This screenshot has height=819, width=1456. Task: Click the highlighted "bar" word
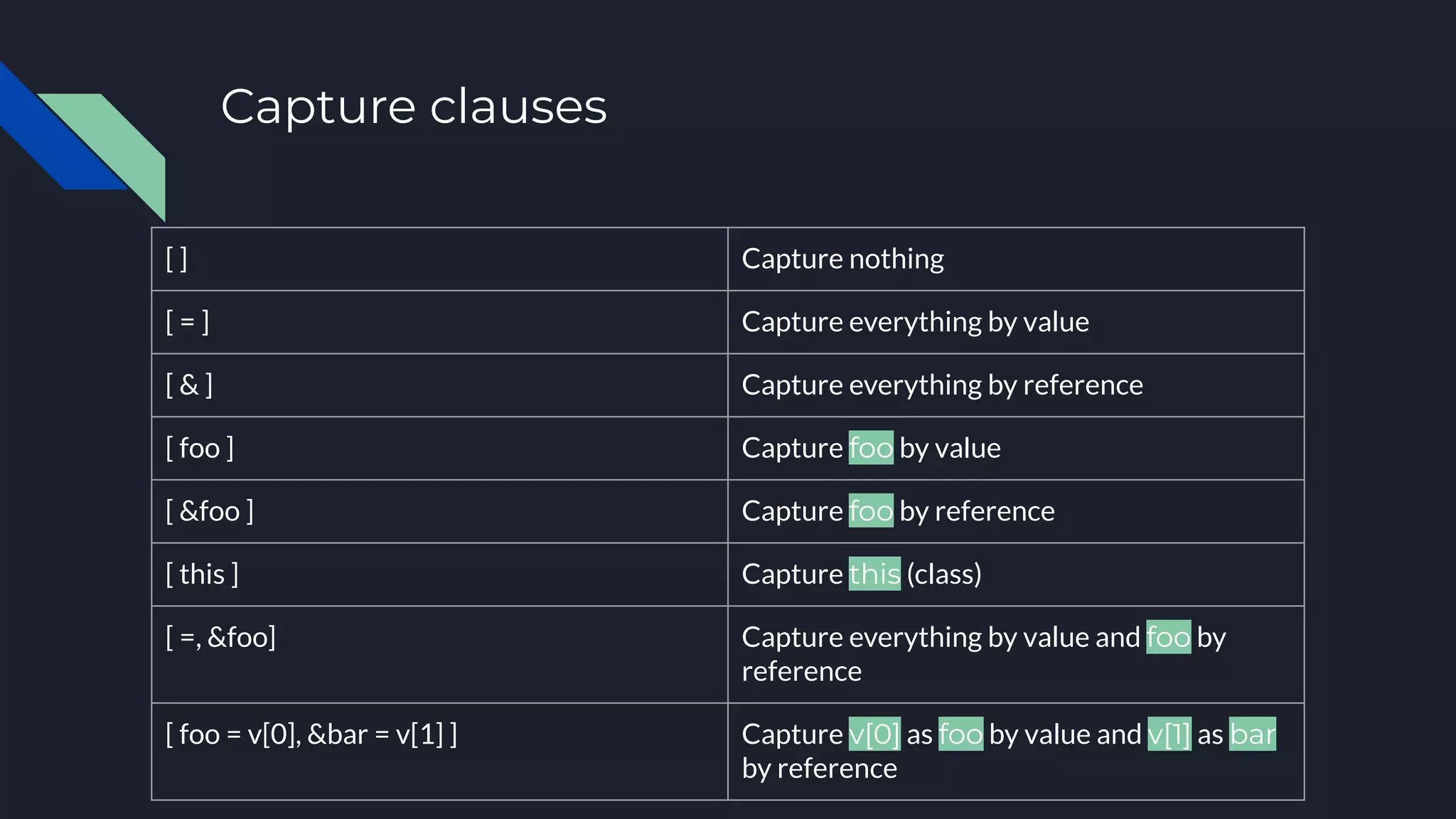pos(1253,734)
